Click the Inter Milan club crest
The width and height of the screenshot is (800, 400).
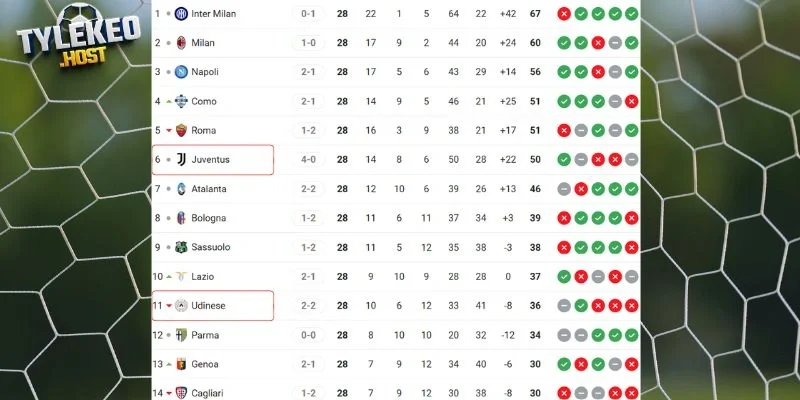click(x=181, y=15)
